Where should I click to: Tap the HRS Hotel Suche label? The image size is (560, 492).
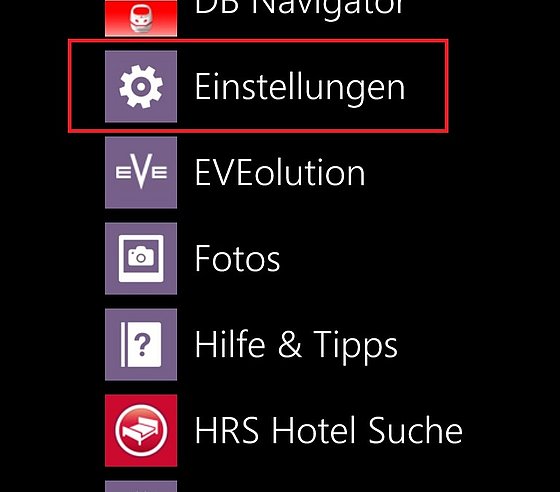tap(329, 431)
